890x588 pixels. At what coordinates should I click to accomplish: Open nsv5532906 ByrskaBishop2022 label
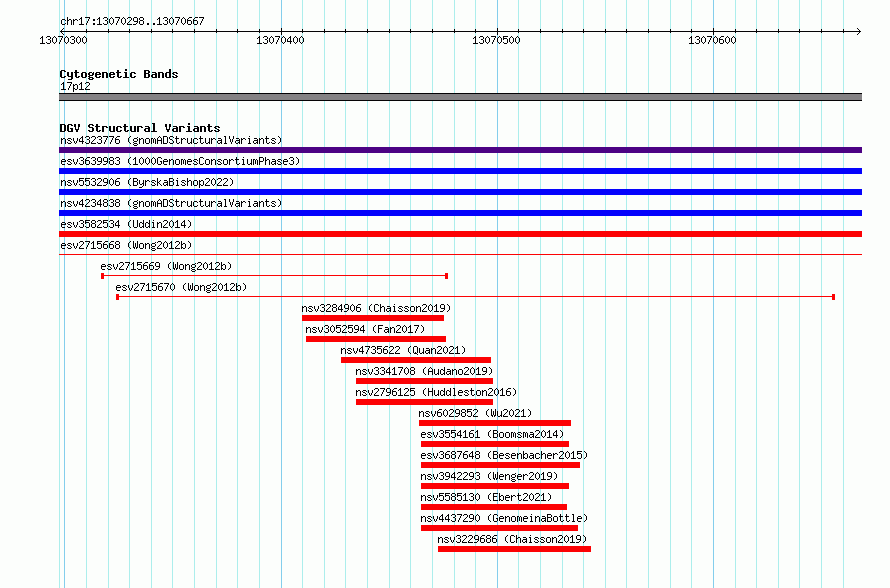[147, 182]
